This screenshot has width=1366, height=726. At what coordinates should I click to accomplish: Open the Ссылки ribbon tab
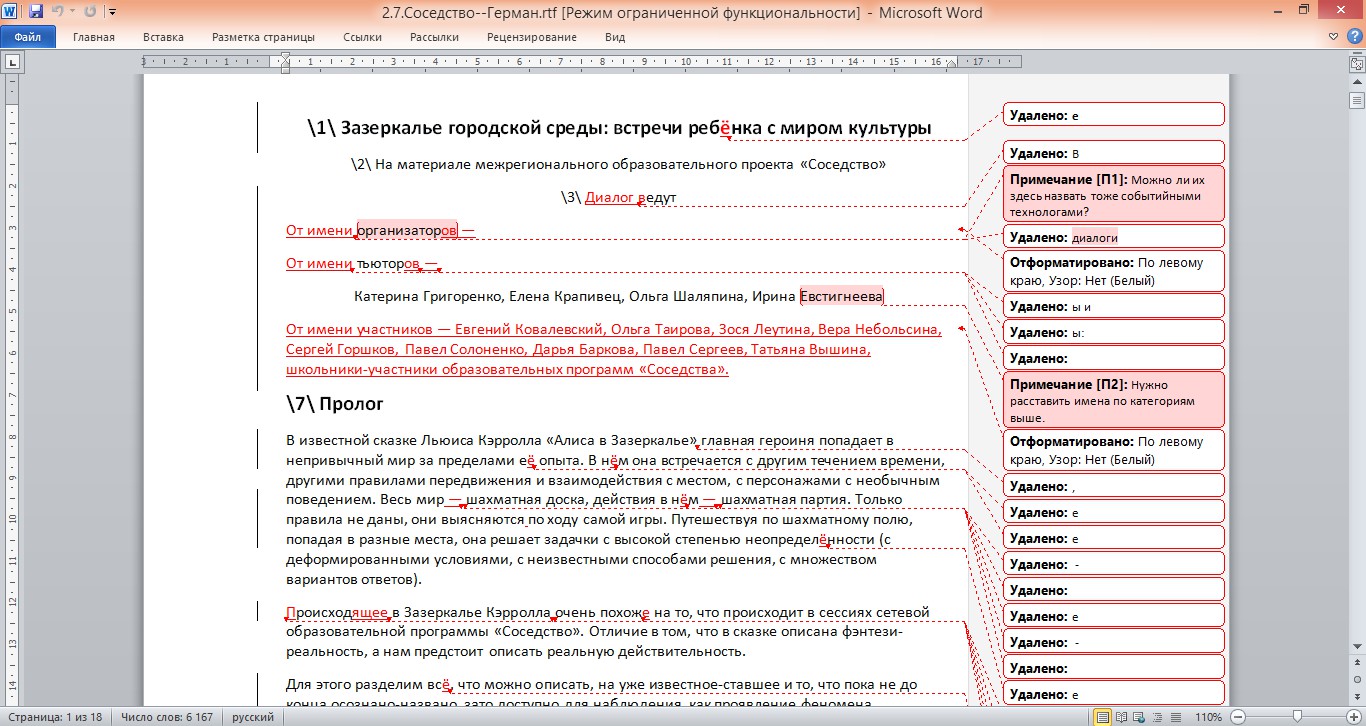(x=362, y=37)
